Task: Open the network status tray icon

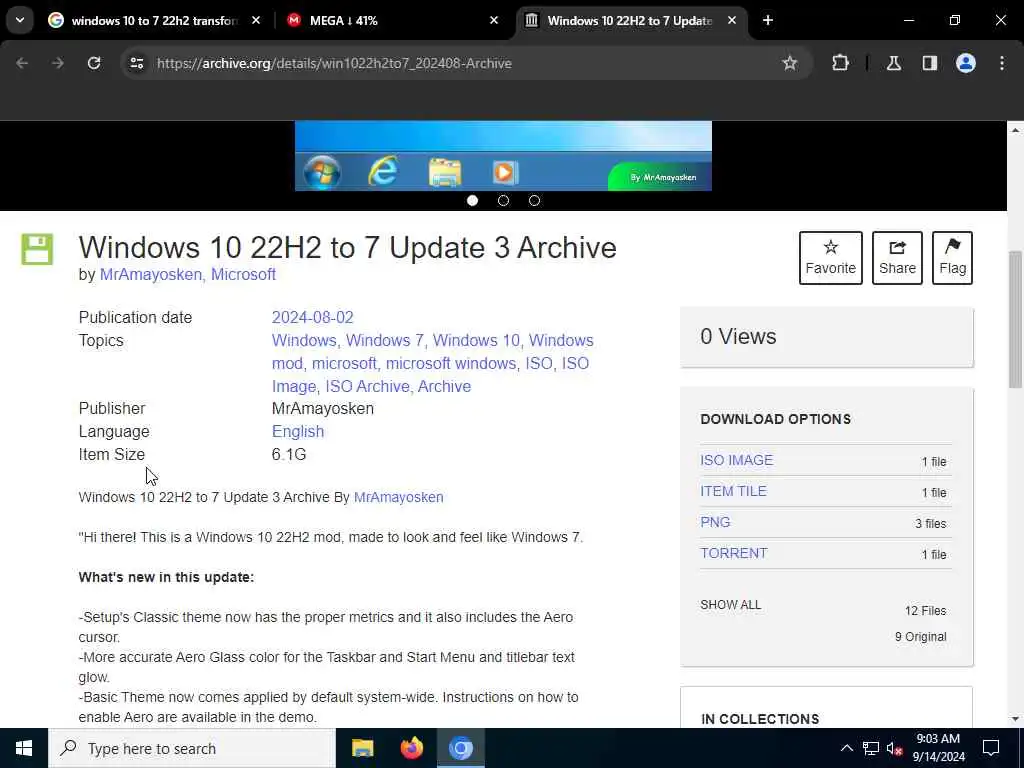Action: [871, 748]
